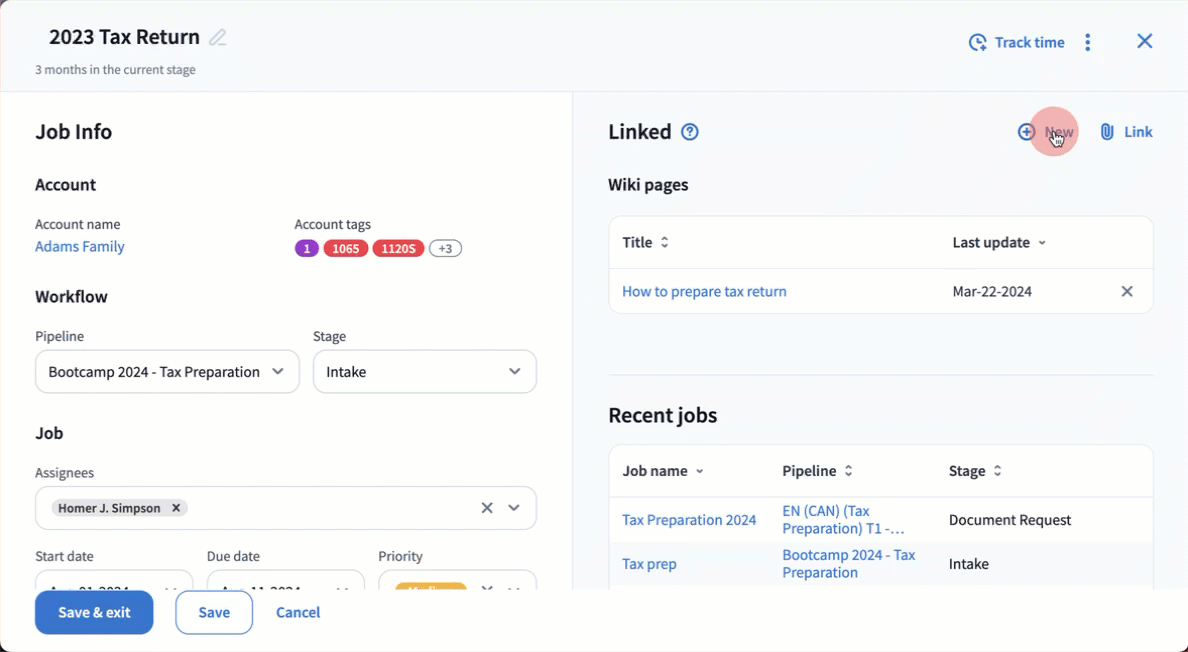Expand the Assignees dropdown chevron

pyautogui.click(x=514, y=508)
